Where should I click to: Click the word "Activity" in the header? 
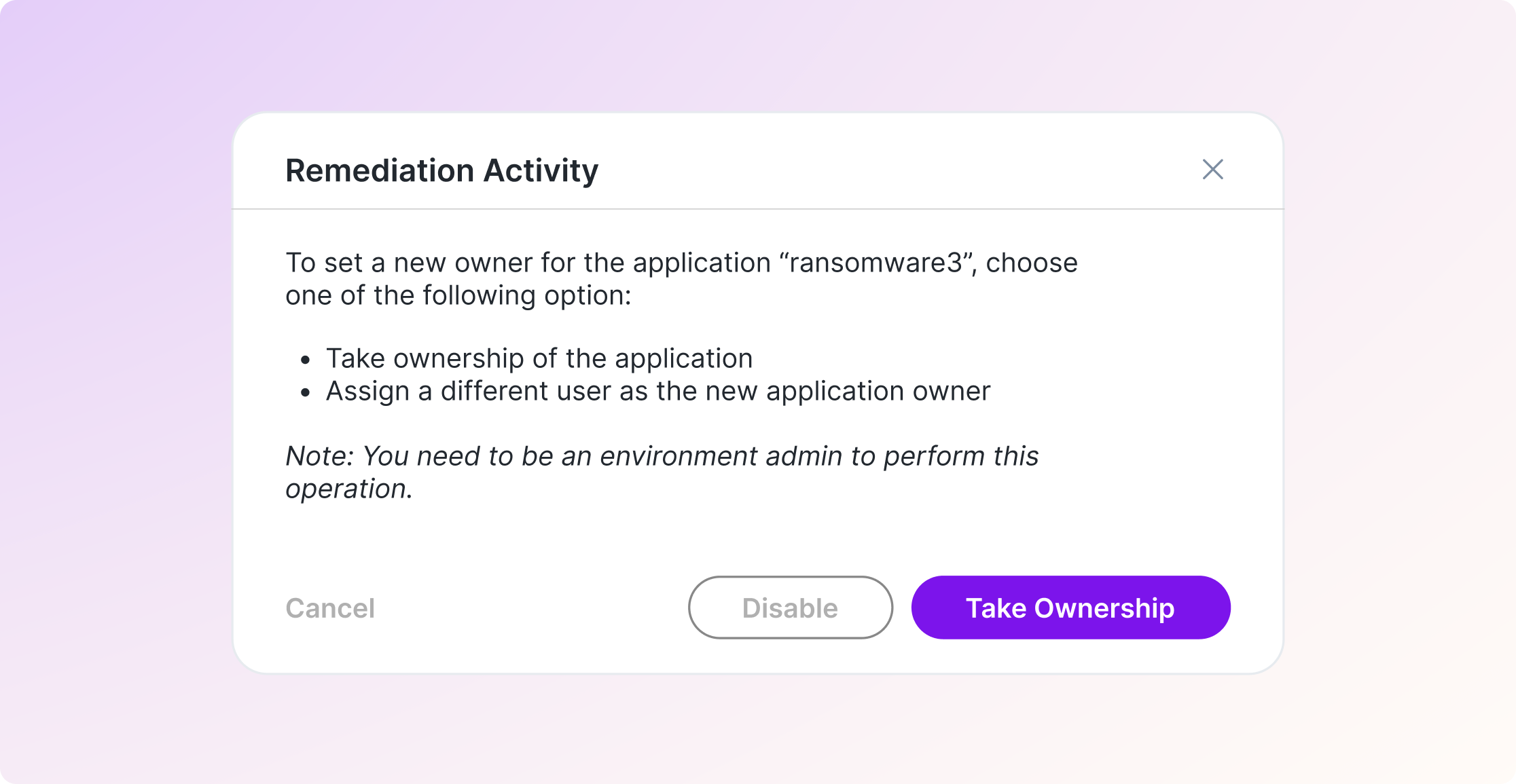pos(541,170)
